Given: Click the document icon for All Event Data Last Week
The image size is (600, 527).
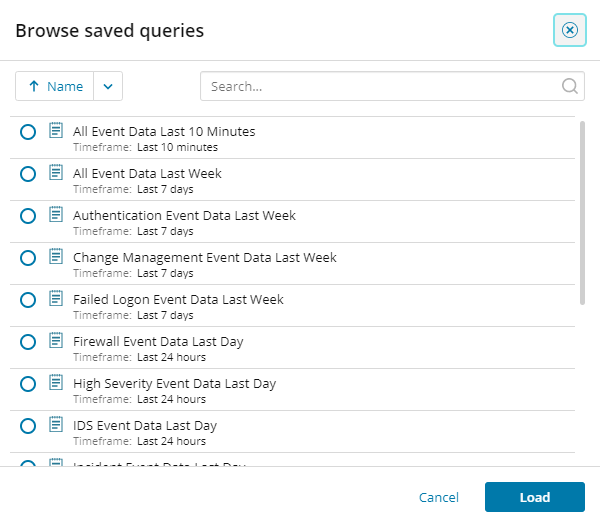Looking at the screenshot, I should [x=56, y=173].
